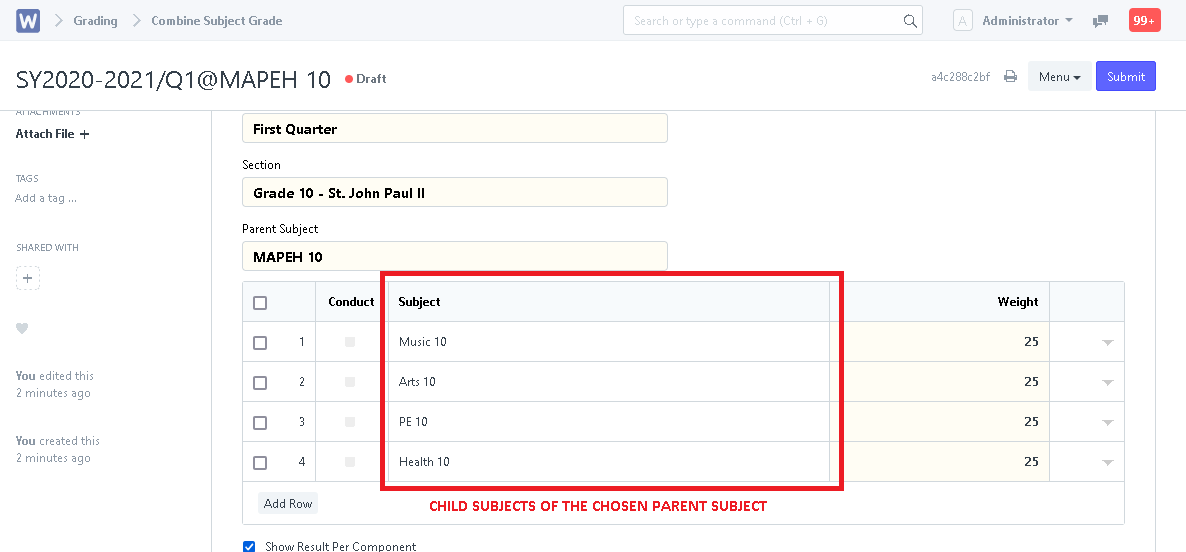Click the Administrator avatar icon
Image resolution: width=1186 pixels, height=552 pixels.
tap(962, 21)
